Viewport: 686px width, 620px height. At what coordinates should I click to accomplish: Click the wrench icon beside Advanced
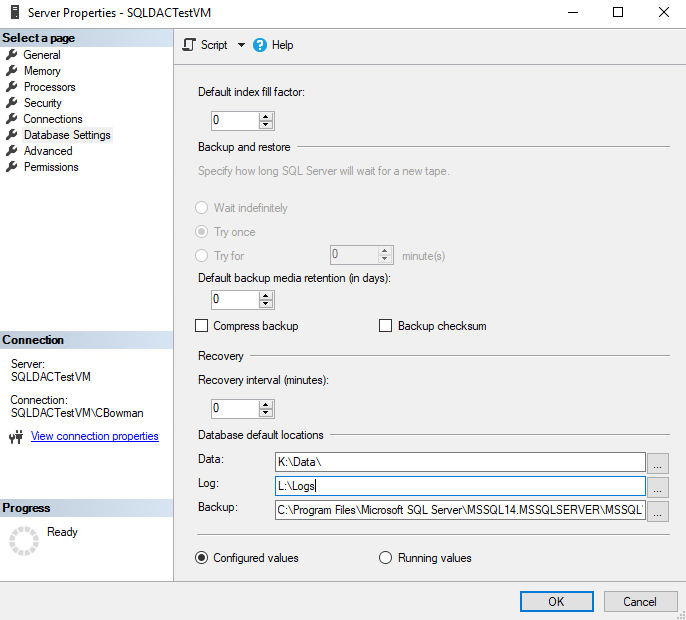[12, 151]
